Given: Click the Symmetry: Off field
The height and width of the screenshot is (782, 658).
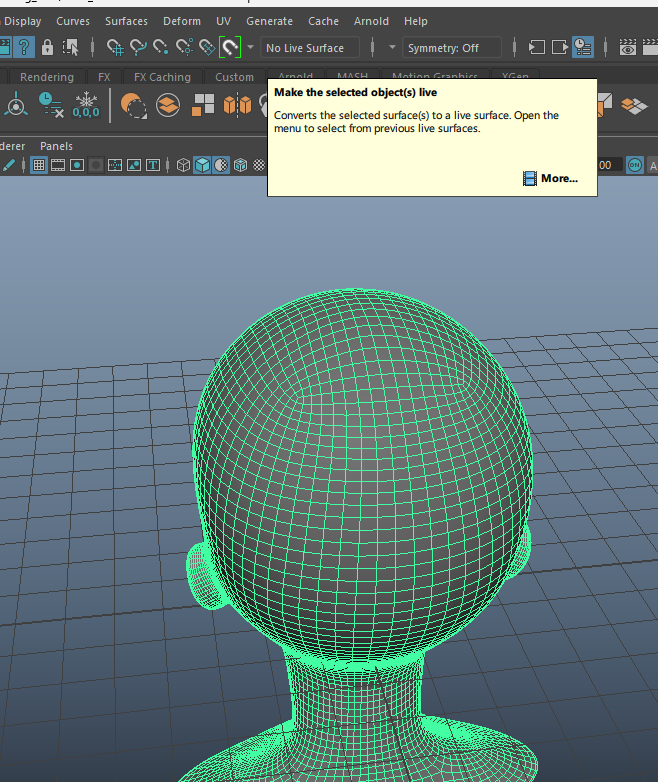Looking at the screenshot, I should [x=451, y=48].
